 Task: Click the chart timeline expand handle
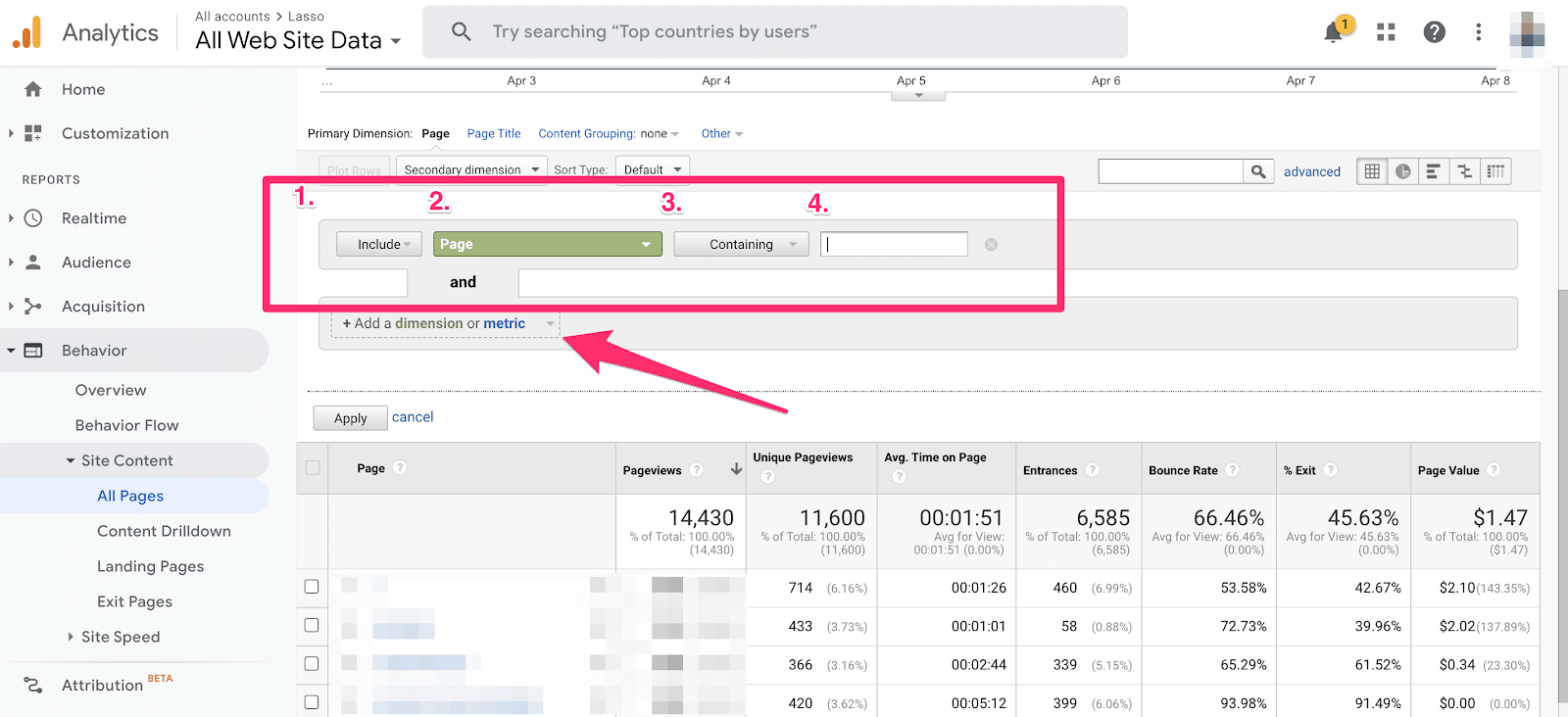tap(919, 96)
